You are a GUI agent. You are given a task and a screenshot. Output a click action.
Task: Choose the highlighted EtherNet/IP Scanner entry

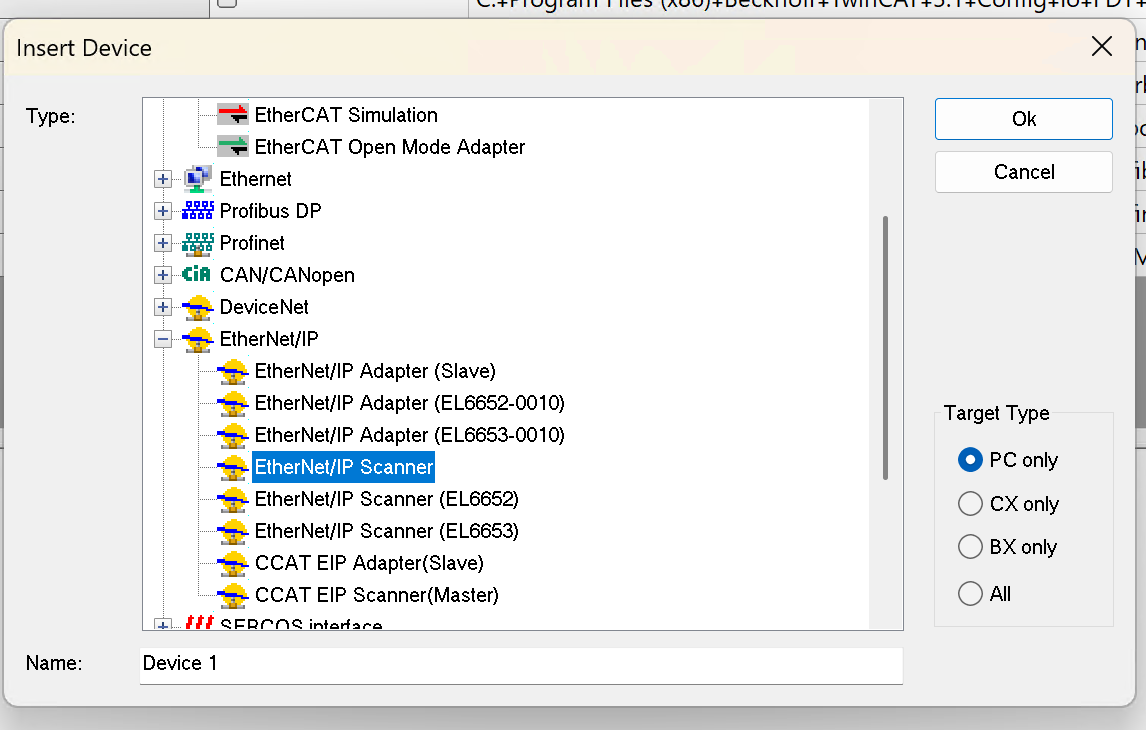coord(344,468)
